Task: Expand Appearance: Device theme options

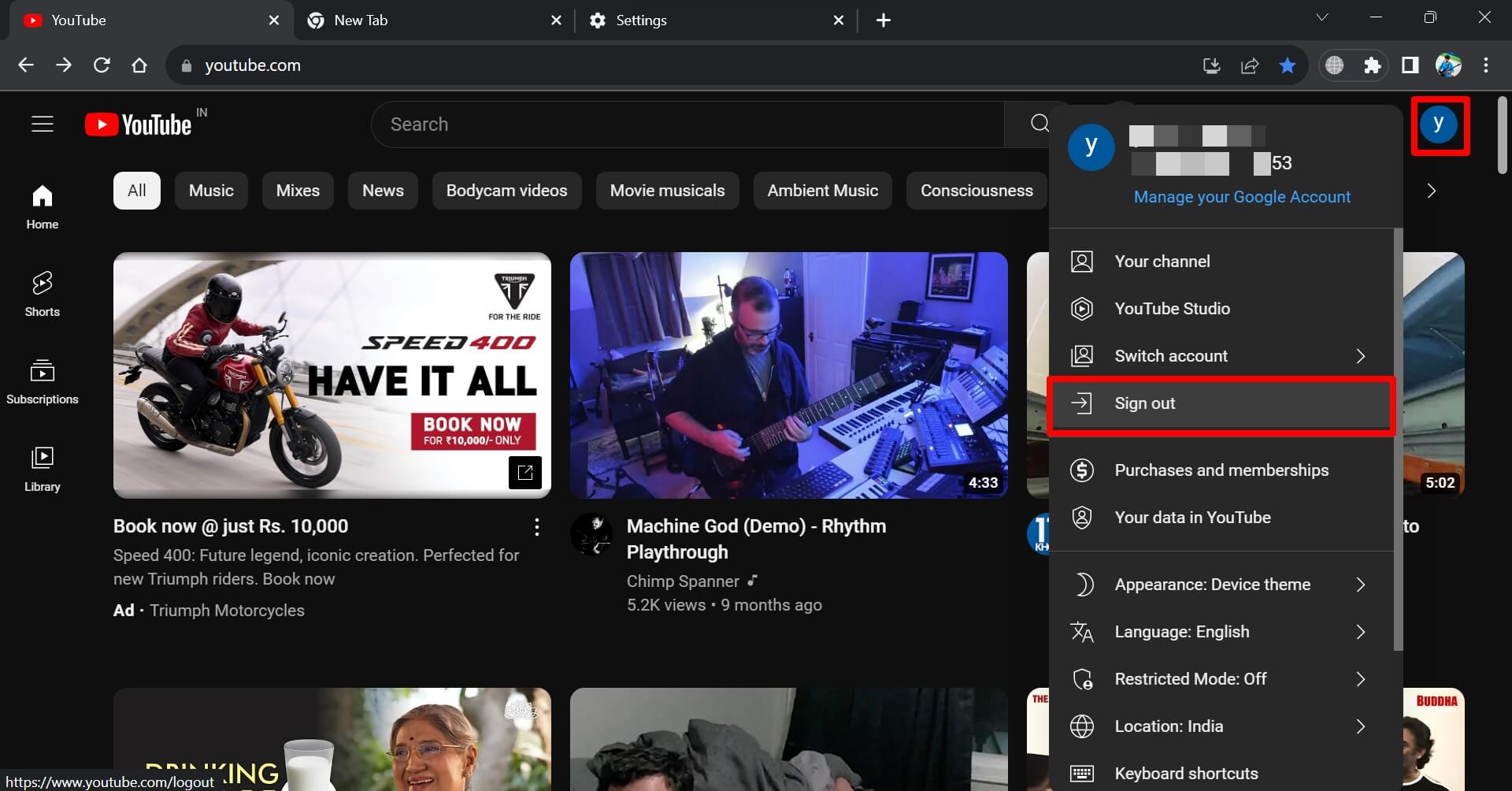Action: (x=1212, y=584)
